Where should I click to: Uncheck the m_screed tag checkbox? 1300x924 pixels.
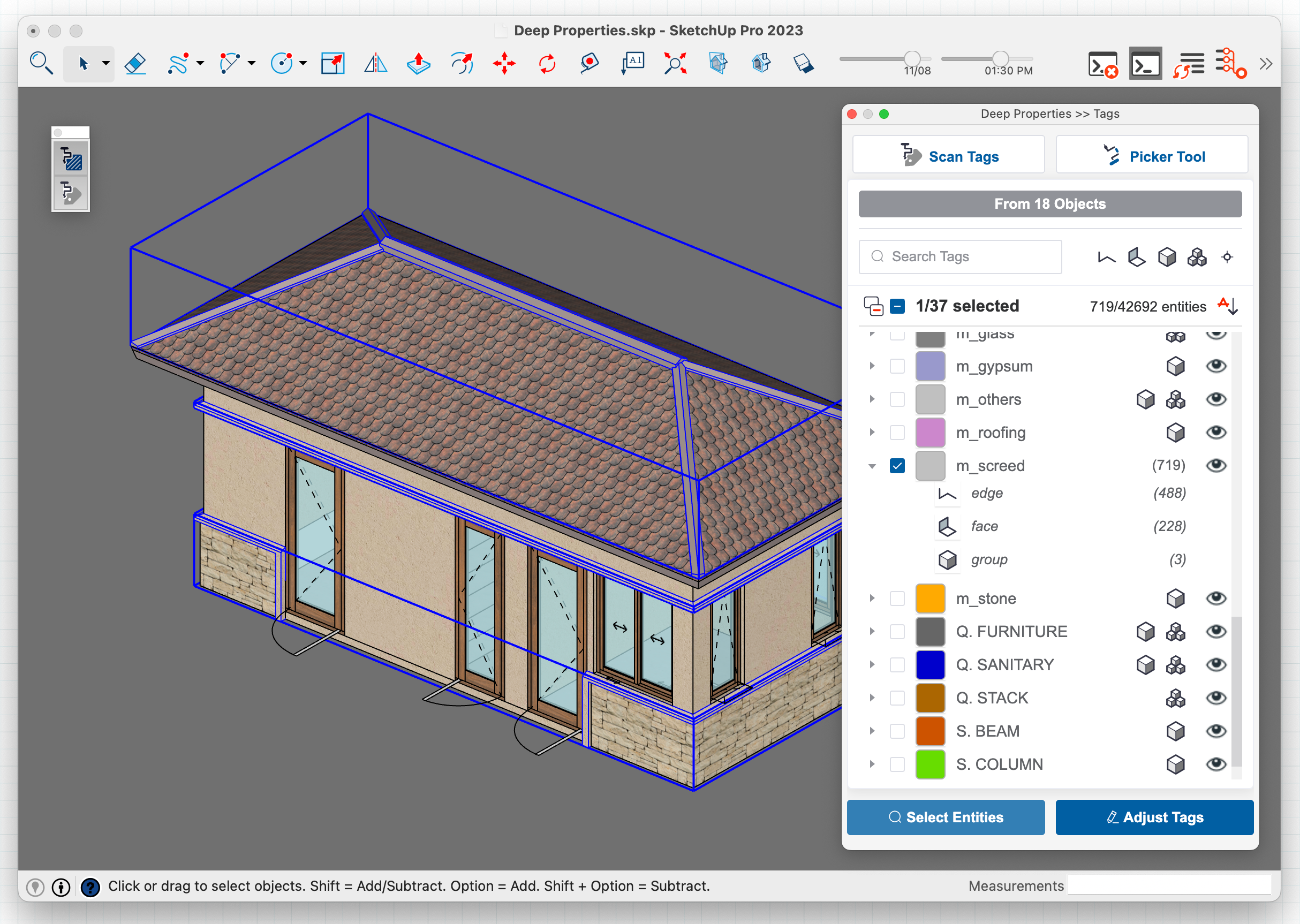pos(897,466)
